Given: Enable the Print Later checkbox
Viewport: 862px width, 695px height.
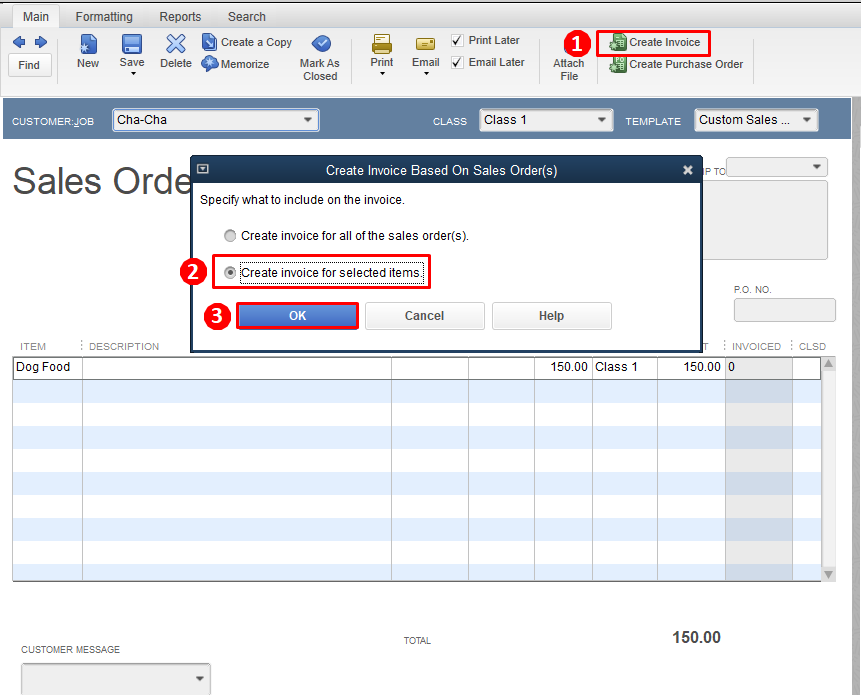Looking at the screenshot, I should point(457,40).
